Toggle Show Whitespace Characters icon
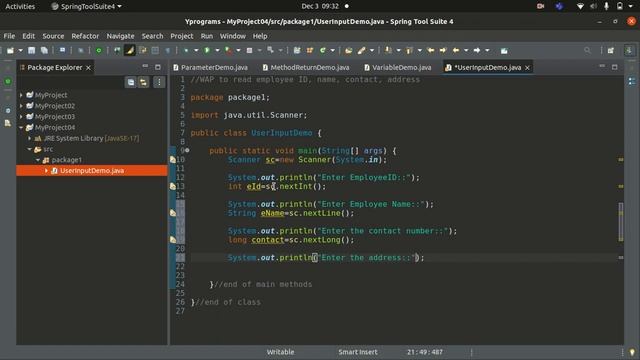Screen dimensions: 640x360 pos(168,51)
